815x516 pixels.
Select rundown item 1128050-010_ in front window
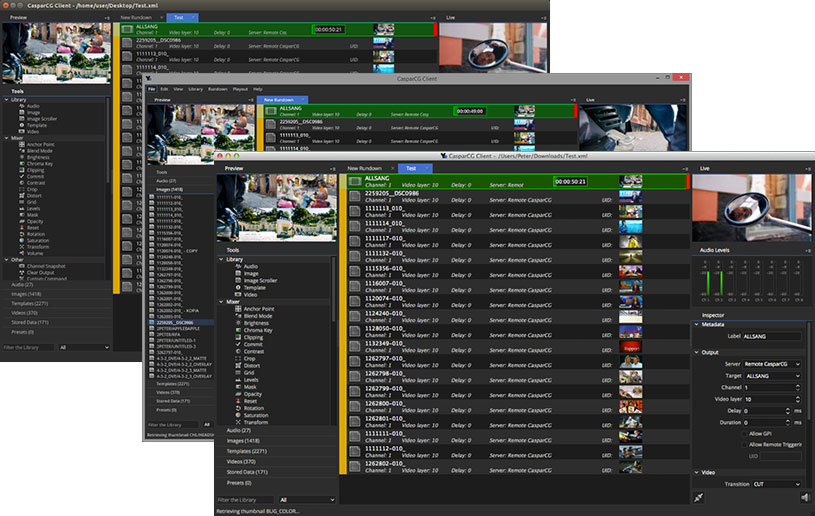click(517, 332)
